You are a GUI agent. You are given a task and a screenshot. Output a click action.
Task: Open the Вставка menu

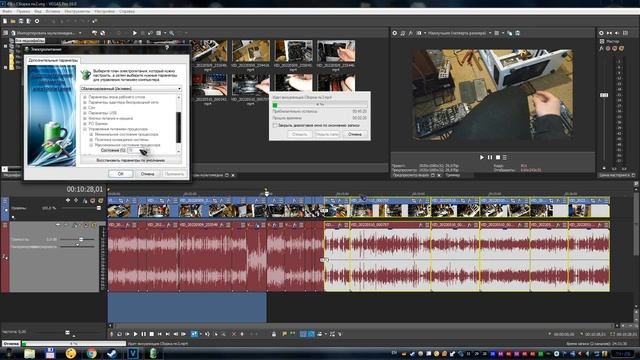coord(53,11)
